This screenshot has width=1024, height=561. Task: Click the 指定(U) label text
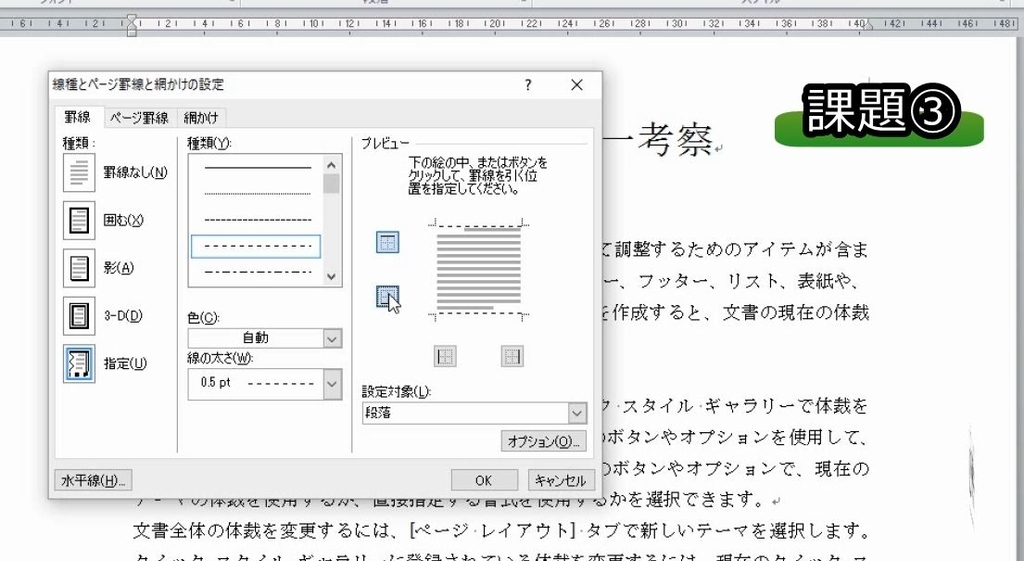(x=125, y=363)
